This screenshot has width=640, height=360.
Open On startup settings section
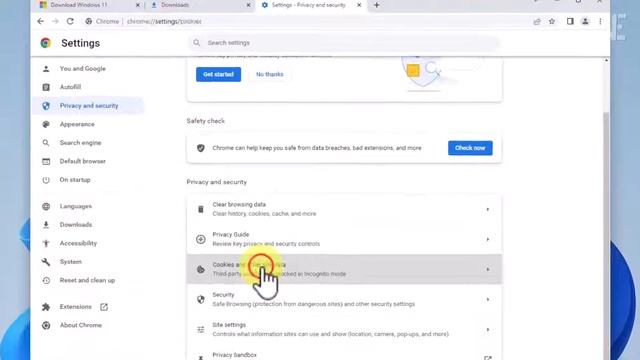(x=75, y=180)
